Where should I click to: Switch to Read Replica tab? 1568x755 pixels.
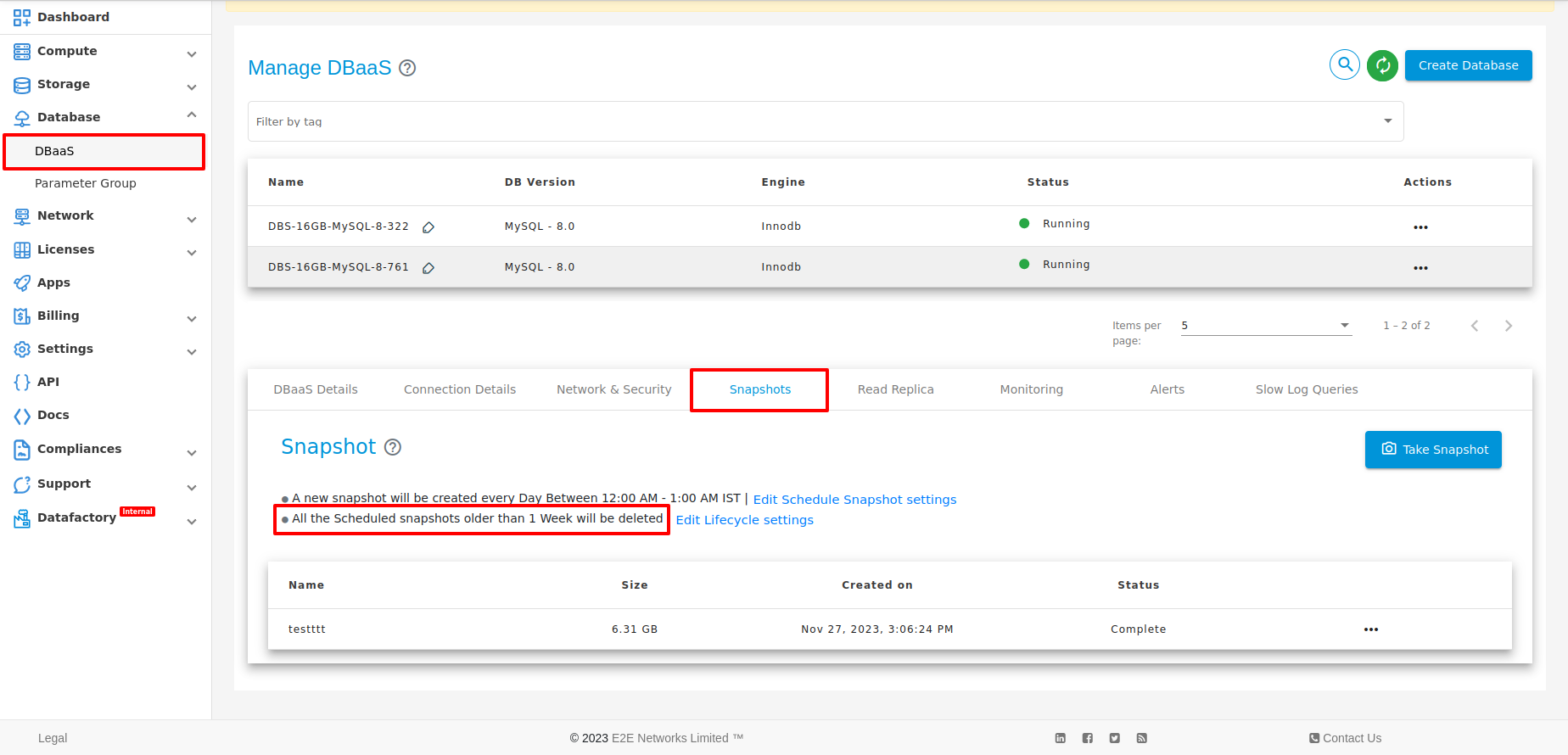896,389
